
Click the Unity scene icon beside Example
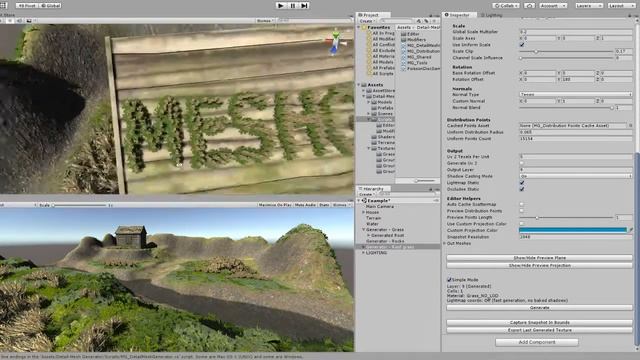click(364, 201)
